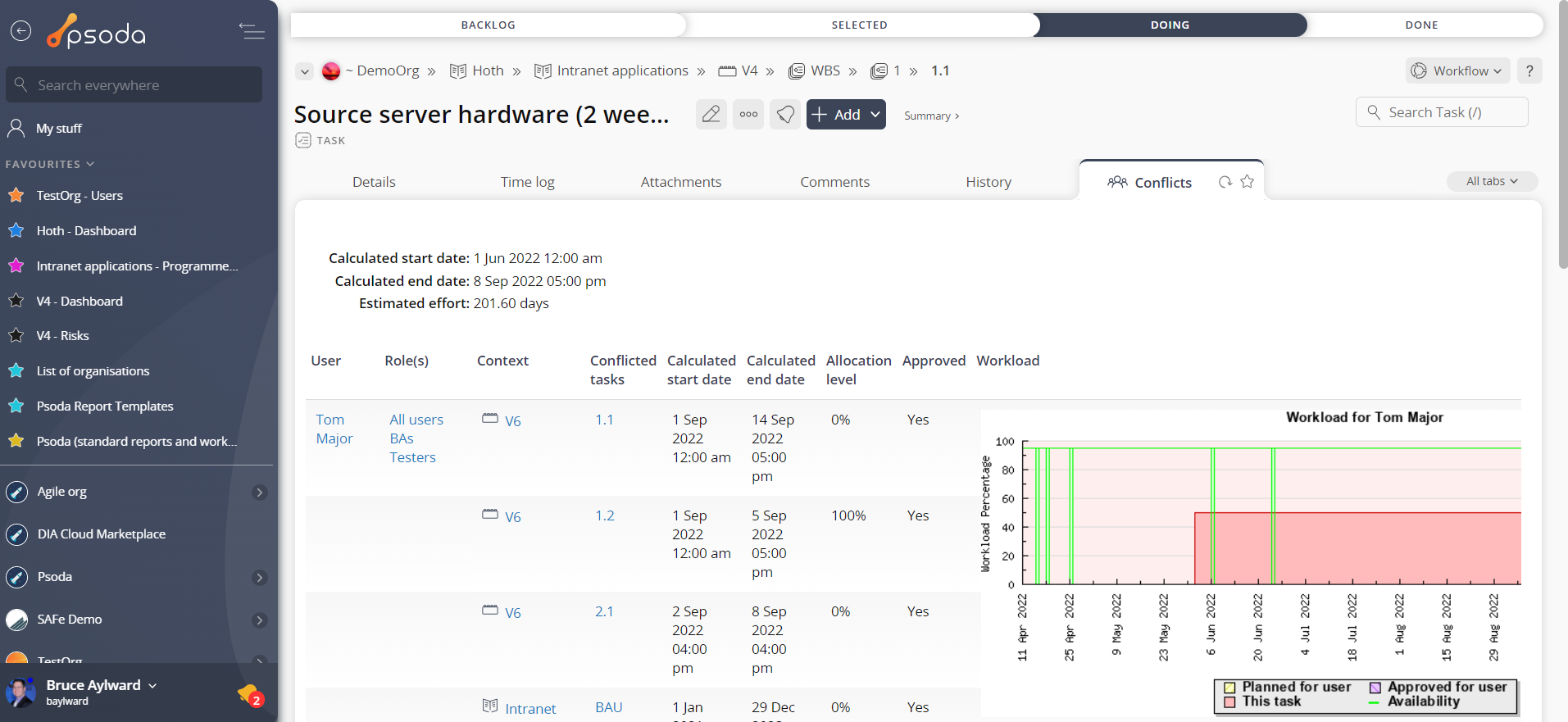Screen dimensions: 1568x722
Task: Click the blue star beside Hoth - Dashboard
Action: [x=16, y=230]
